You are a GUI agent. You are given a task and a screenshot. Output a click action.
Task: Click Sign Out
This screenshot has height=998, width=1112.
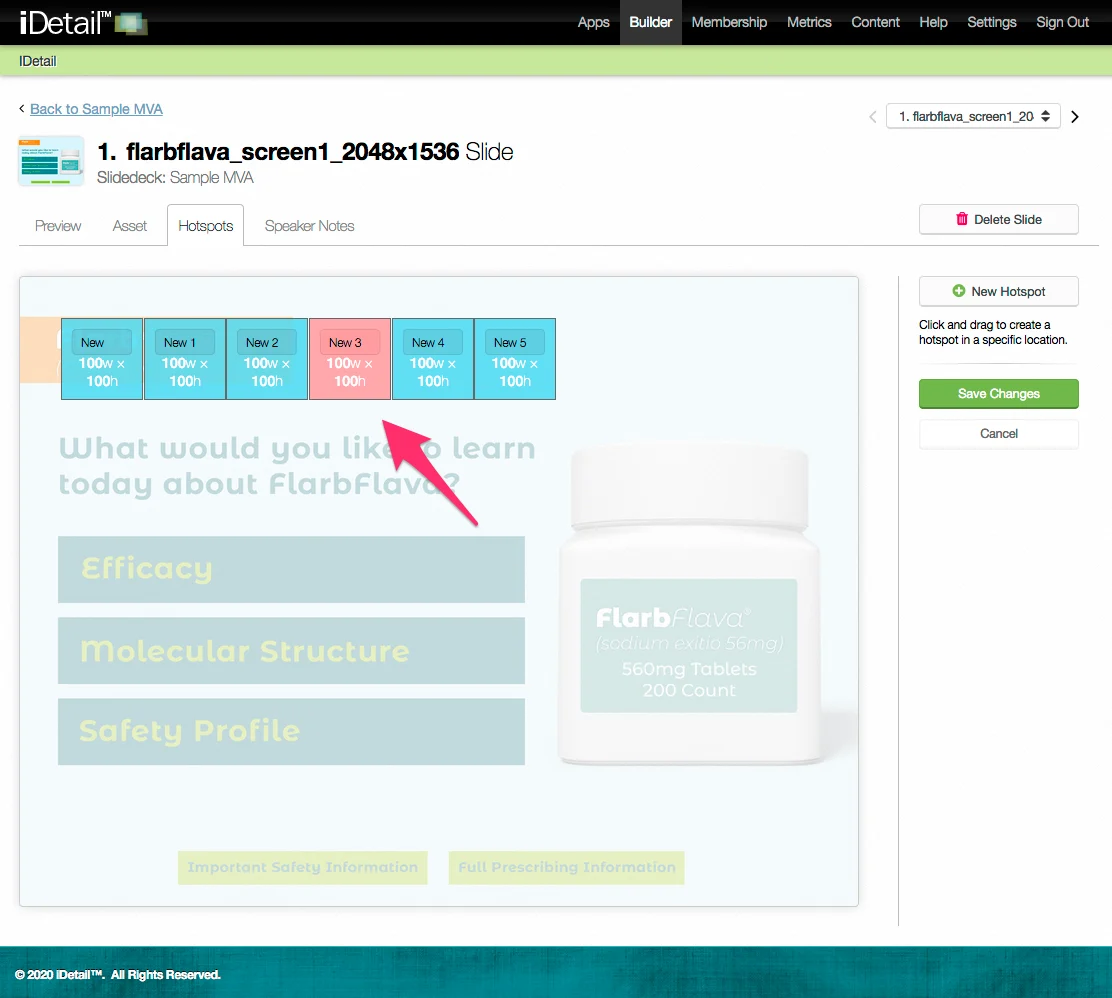tap(1062, 23)
